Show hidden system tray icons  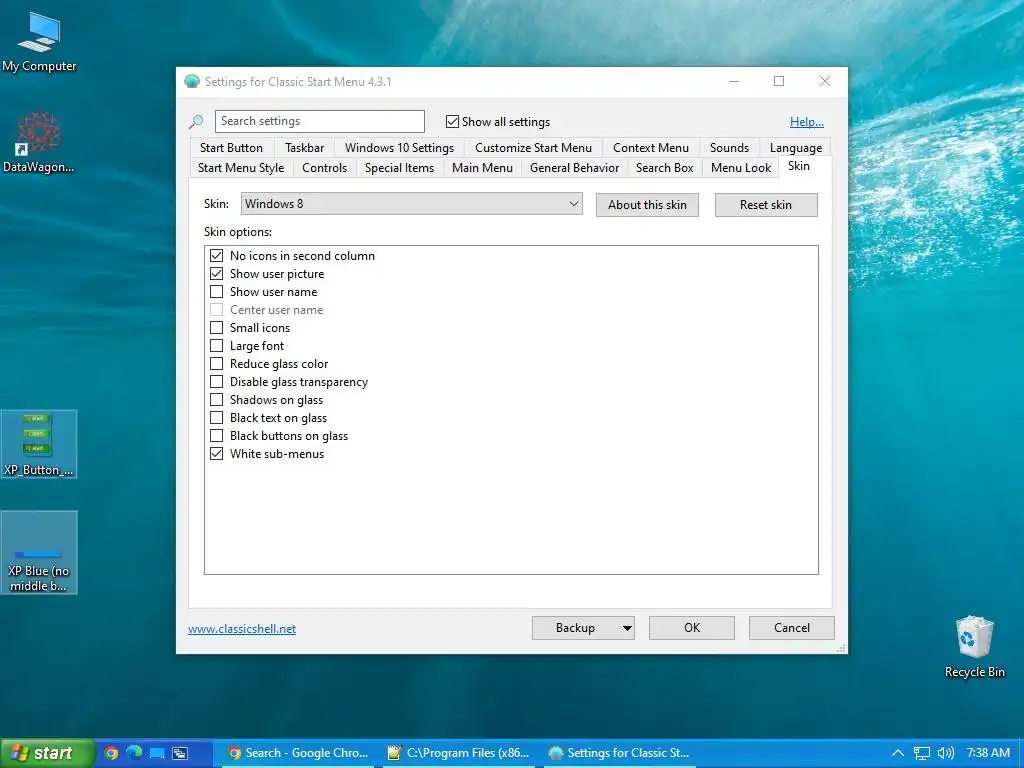(898, 753)
